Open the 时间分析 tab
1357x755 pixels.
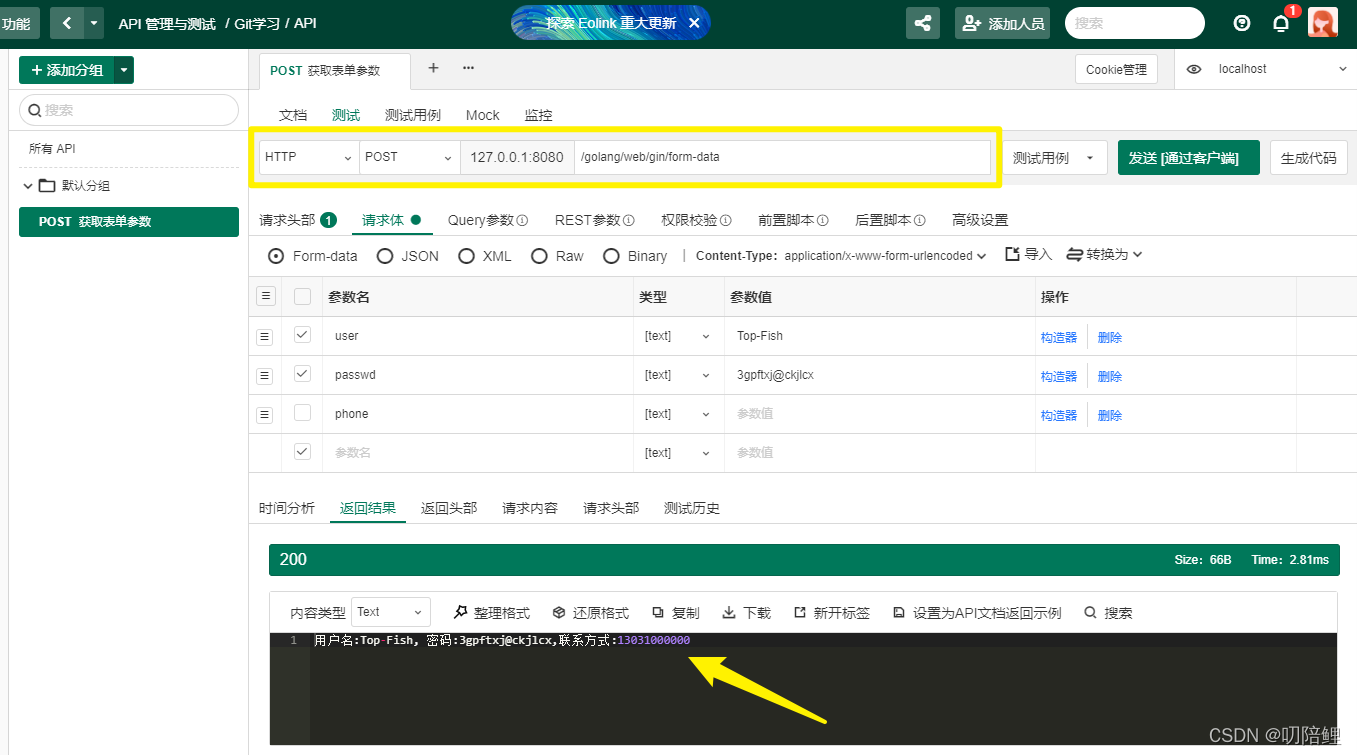click(x=287, y=508)
